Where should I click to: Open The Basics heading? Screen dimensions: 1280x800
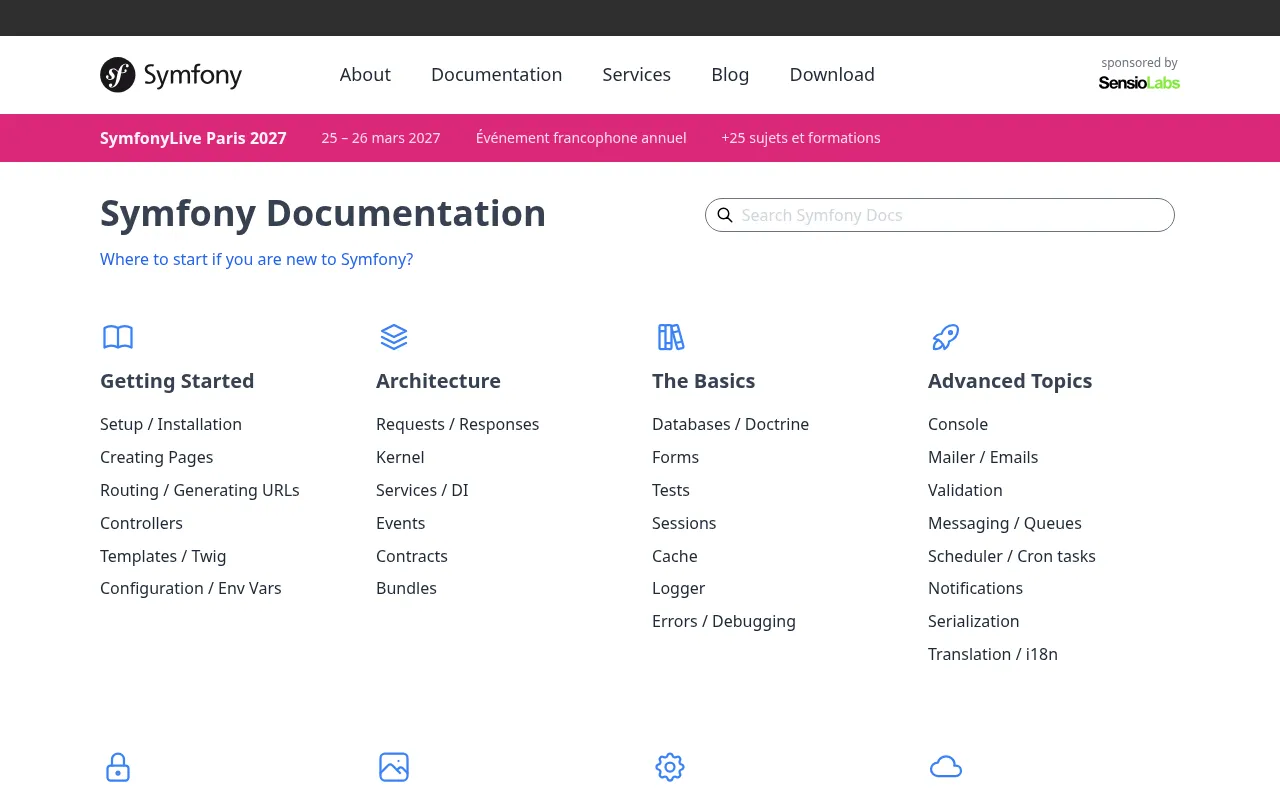tap(703, 381)
